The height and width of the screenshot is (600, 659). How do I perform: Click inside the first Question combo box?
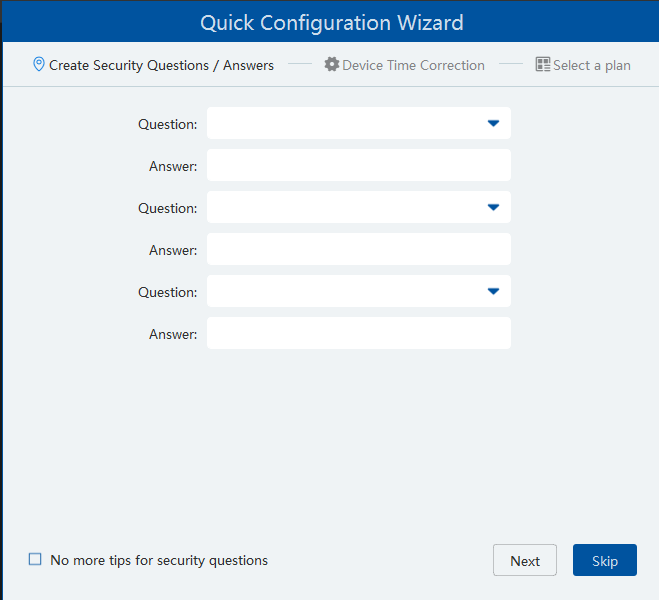click(x=340, y=123)
